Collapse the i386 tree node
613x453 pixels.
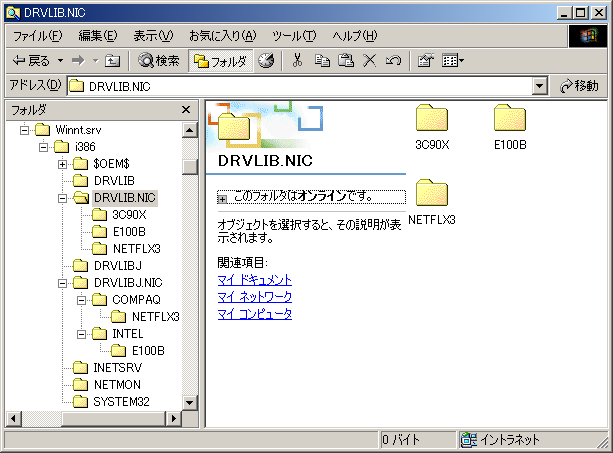(x=43, y=147)
